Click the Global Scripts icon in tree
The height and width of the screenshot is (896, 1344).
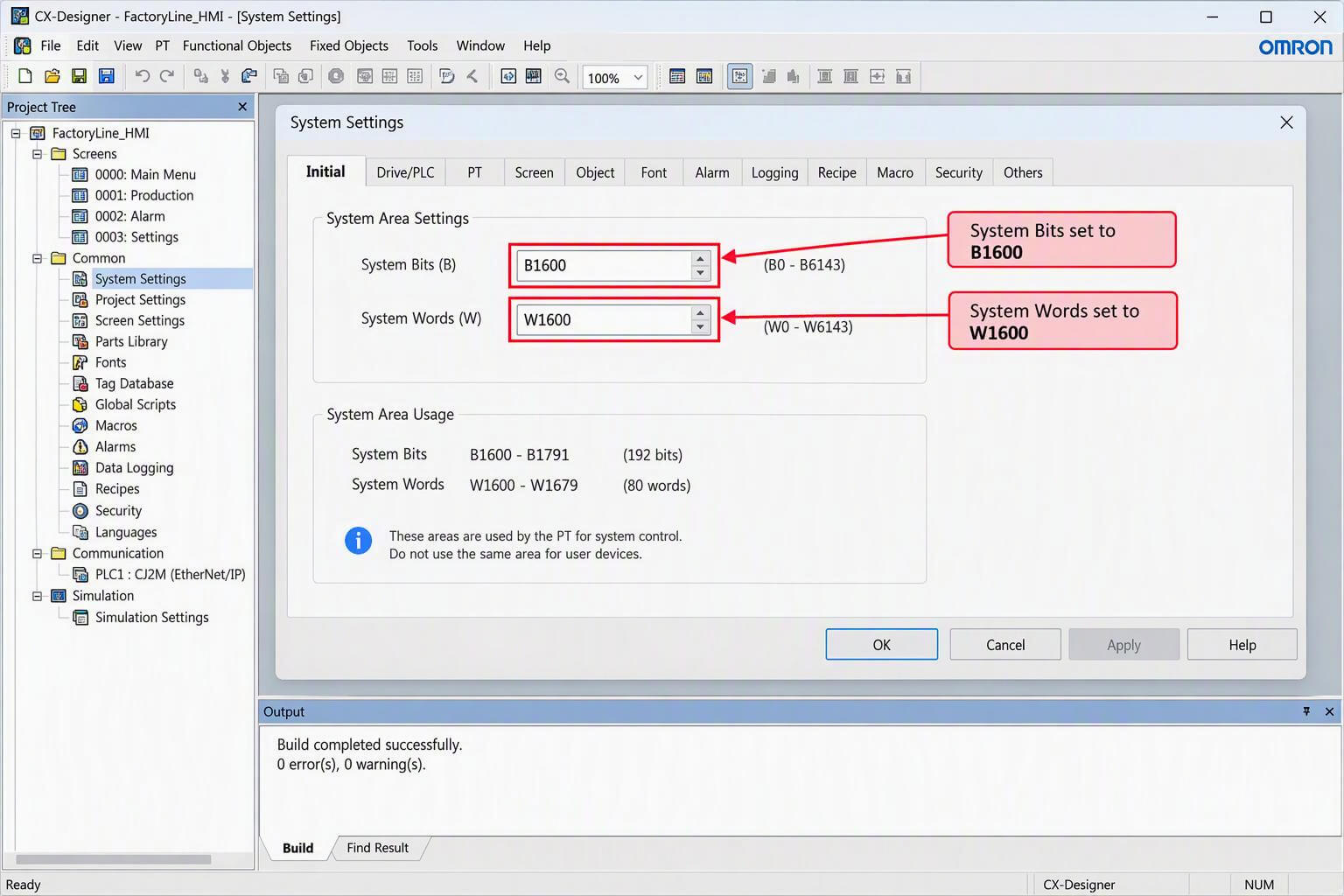pyautogui.click(x=80, y=404)
